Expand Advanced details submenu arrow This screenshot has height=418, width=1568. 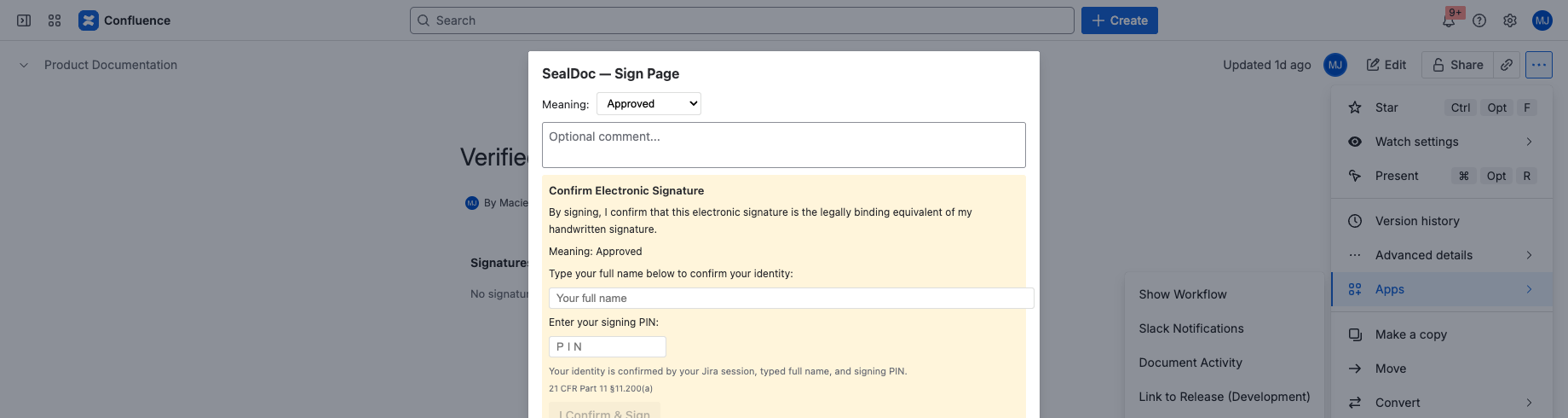(x=1529, y=255)
